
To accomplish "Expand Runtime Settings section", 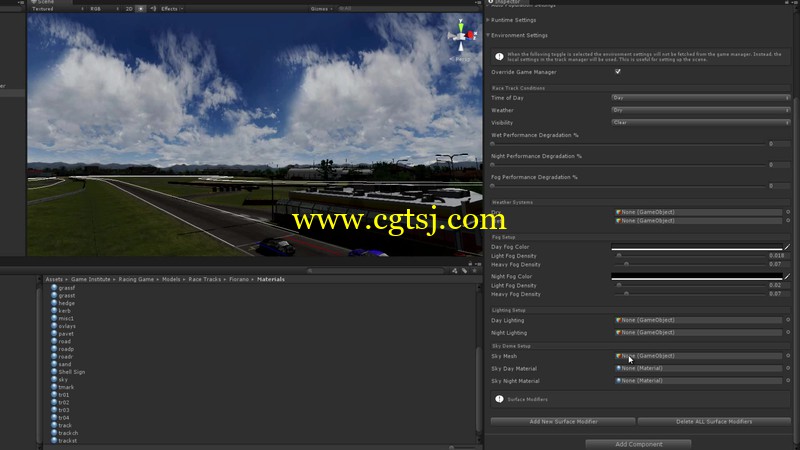I will click(x=488, y=20).
